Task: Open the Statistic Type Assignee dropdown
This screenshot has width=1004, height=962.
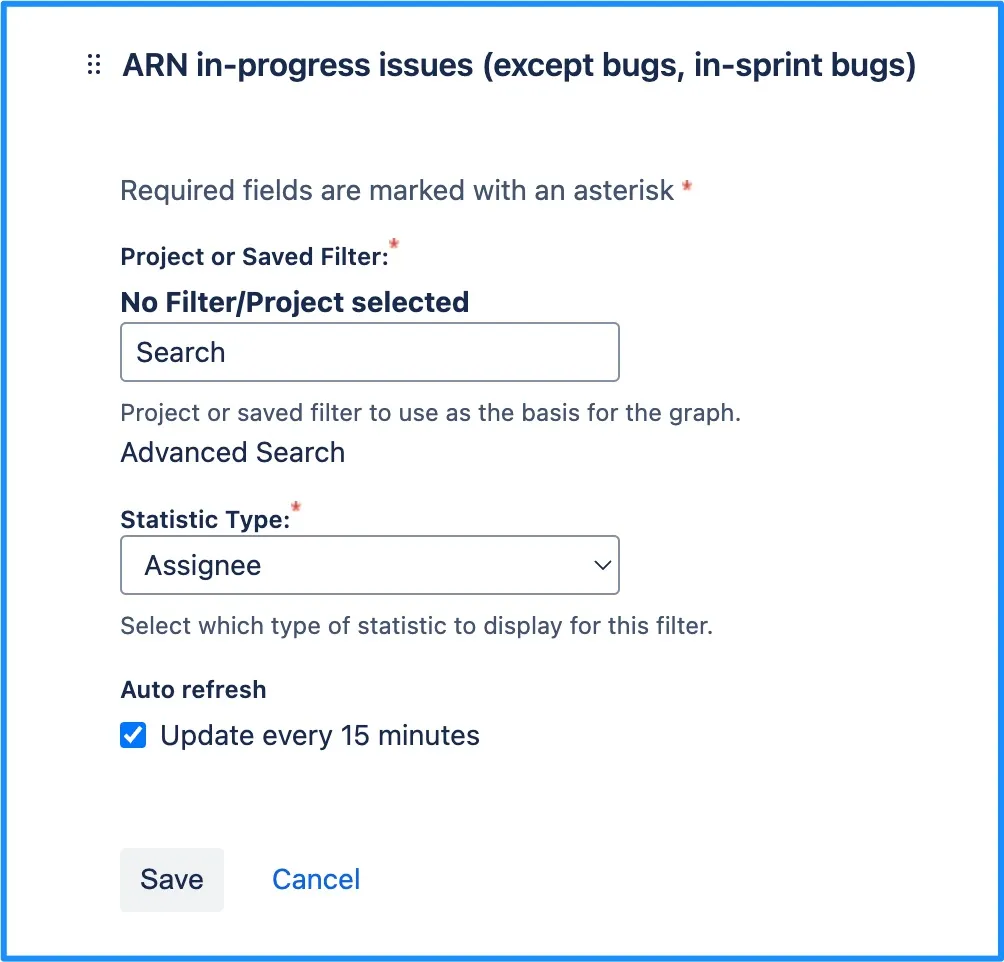Action: click(x=369, y=565)
